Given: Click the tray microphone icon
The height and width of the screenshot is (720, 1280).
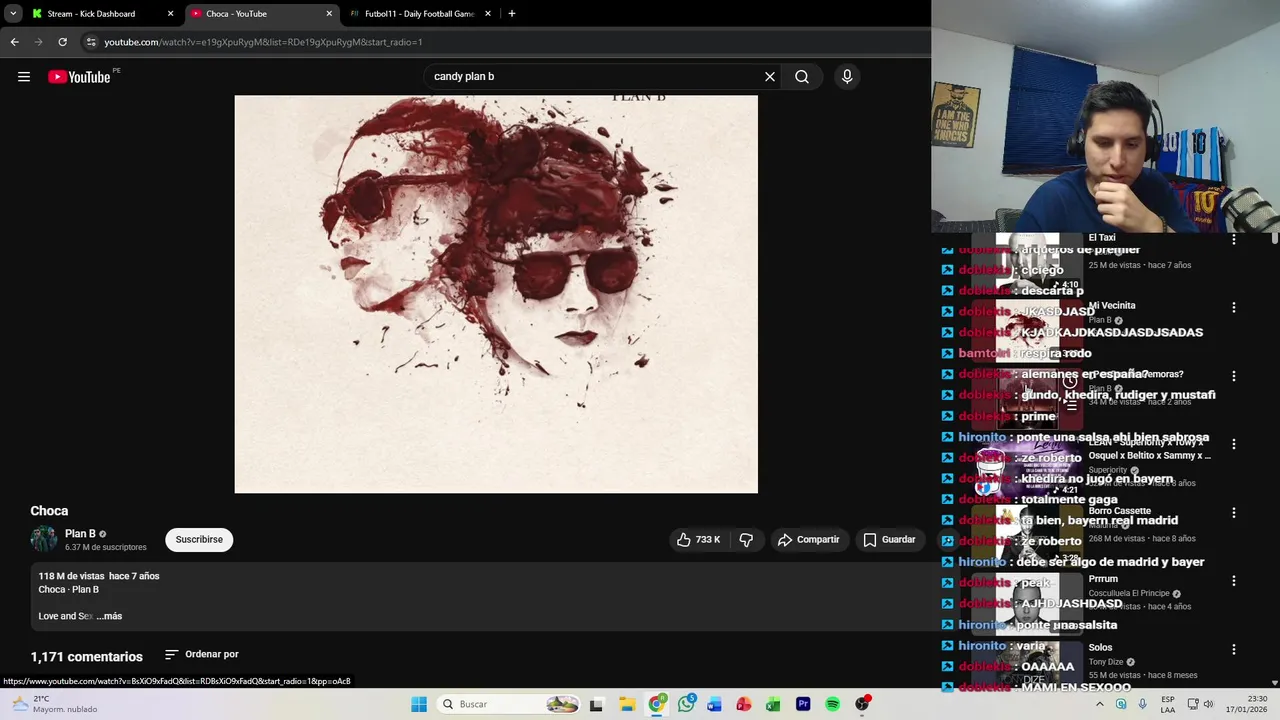Looking at the screenshot, I should point(1143,704).
